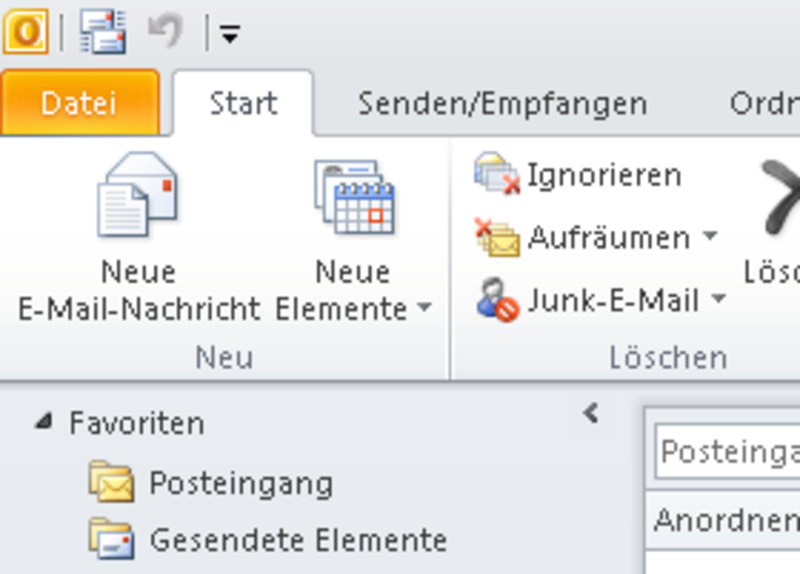This screenshot has width=800, height=574.
Task: Open the Neue Elemente dropdown arrow
Action: tap(424, 307)
